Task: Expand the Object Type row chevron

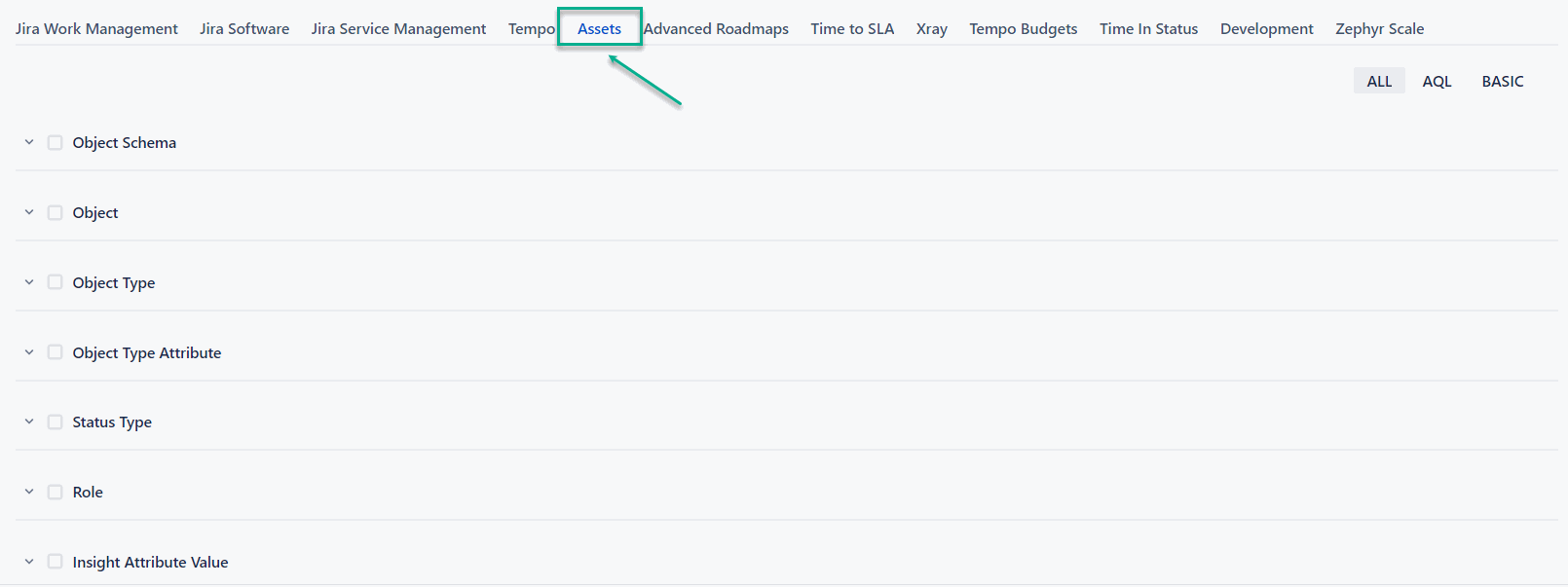Action: pos(29,282)
